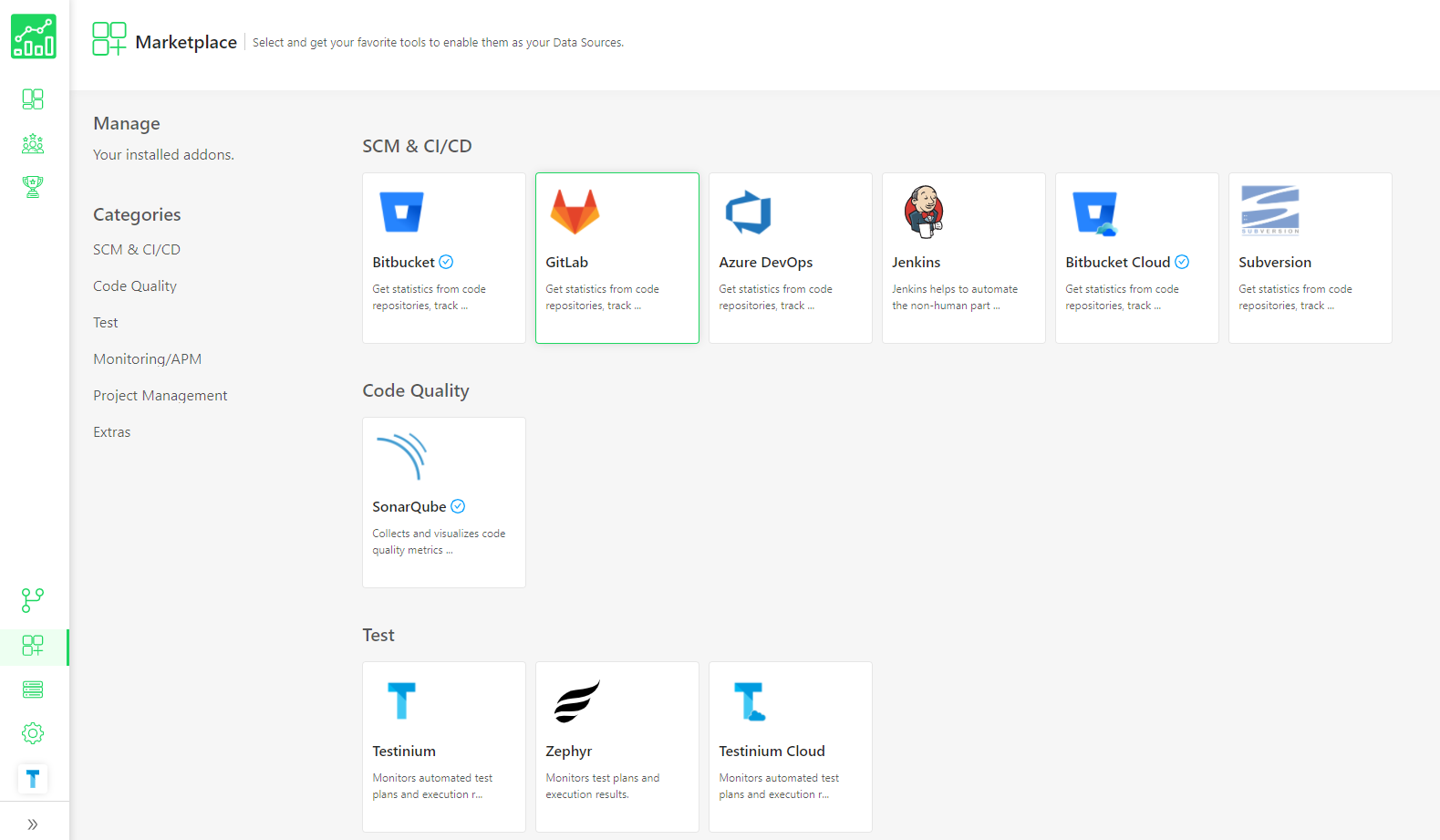Open the Jenkins addon title
Screen dimensions: 1440x840
pyautogui.click(x=917, y=262)
